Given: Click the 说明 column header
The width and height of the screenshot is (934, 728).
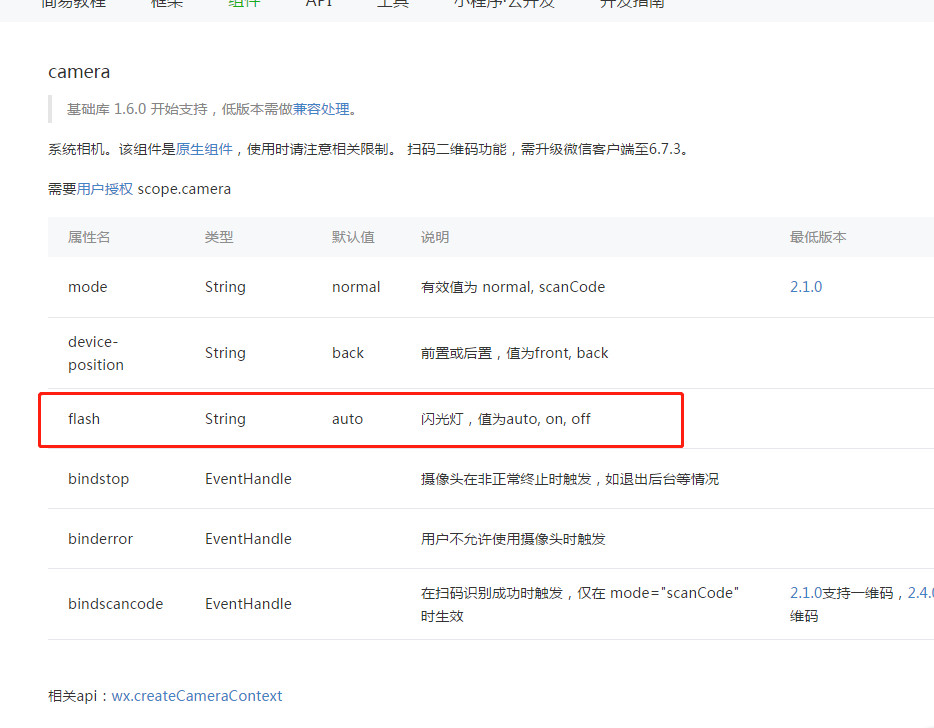Looking at the screenshot, I should click(x=435, y=237).
